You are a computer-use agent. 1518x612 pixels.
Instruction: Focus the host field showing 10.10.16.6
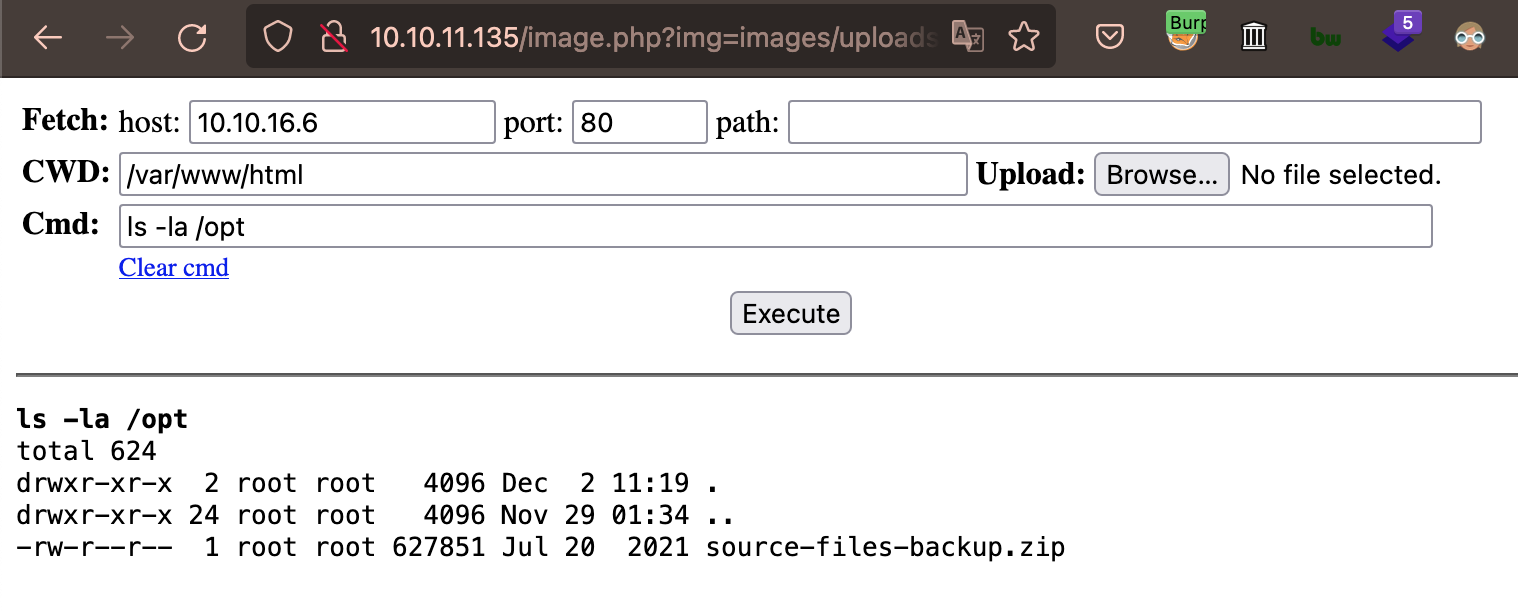coord(342,122)
